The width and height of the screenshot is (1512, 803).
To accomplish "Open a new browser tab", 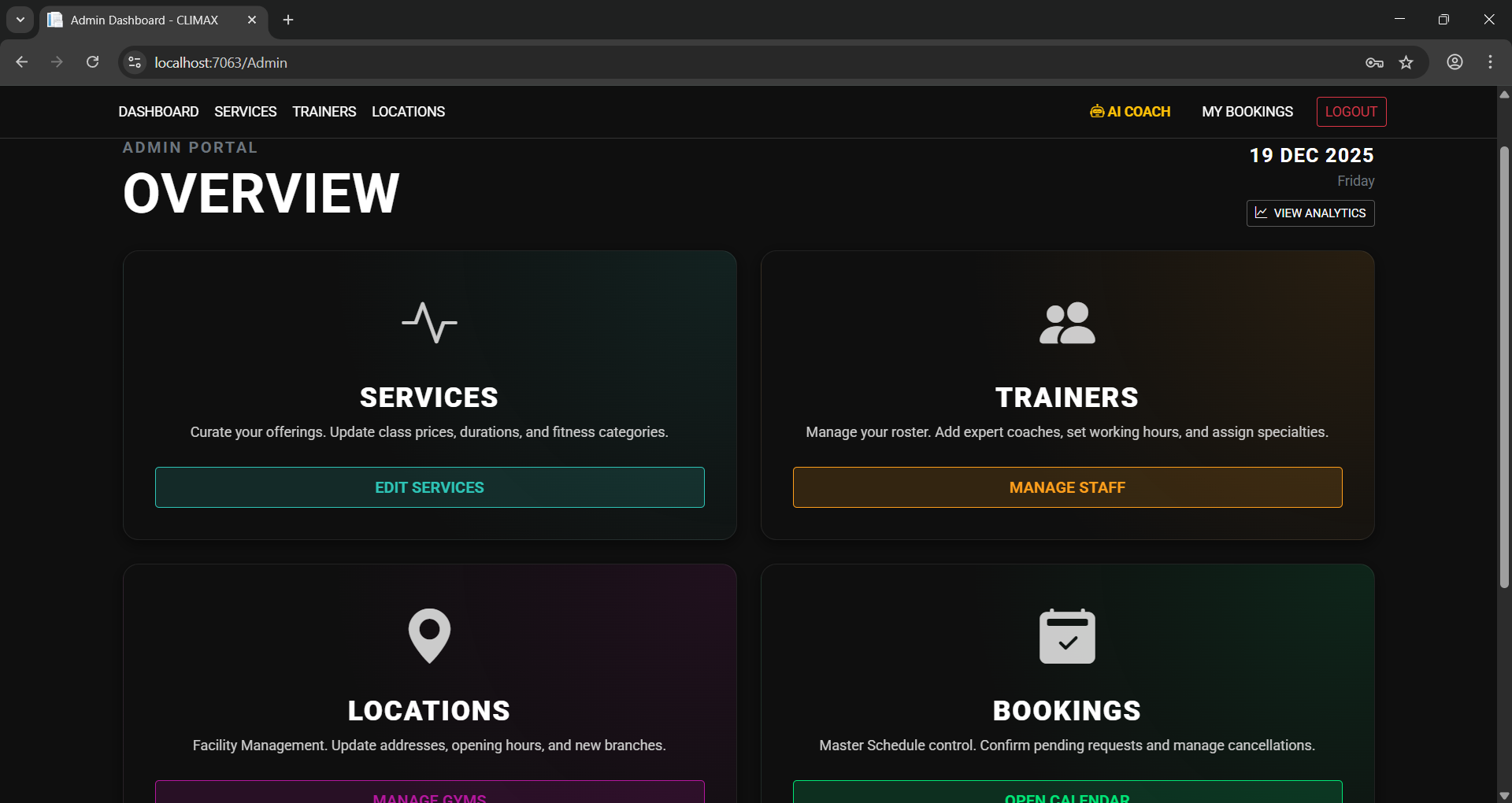I will tap(288, 20).
